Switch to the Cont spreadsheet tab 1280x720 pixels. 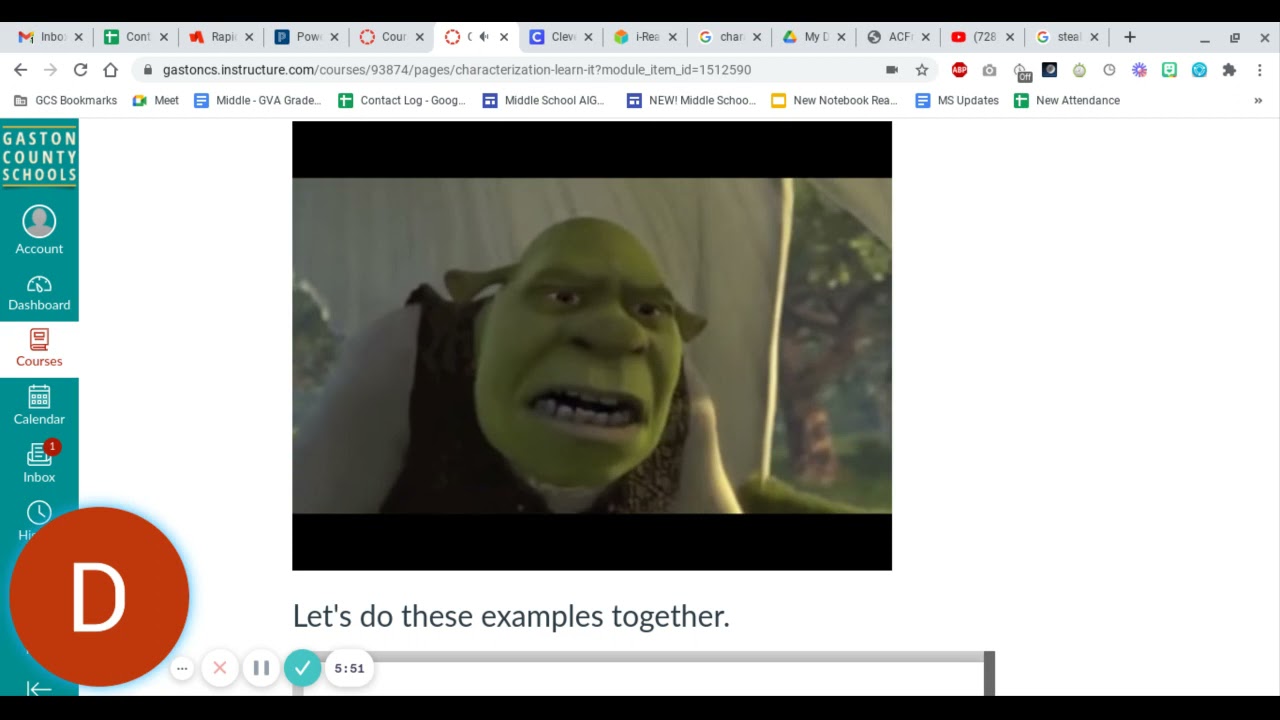tap(135, 37)
